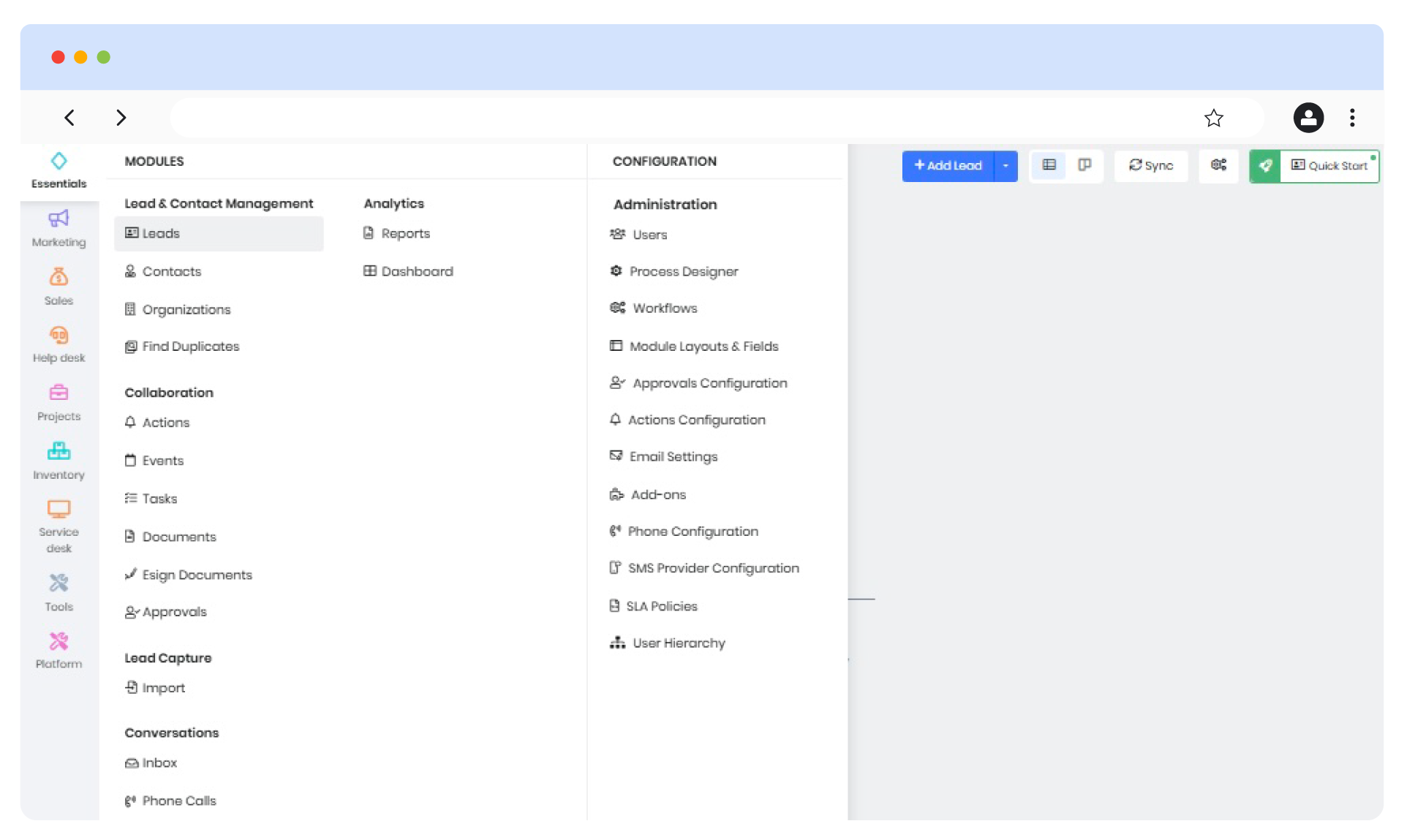The width and height of the screenshot is (1404, 840).
Task: Open Process Designer in Administration
Action: coord(683,271)
